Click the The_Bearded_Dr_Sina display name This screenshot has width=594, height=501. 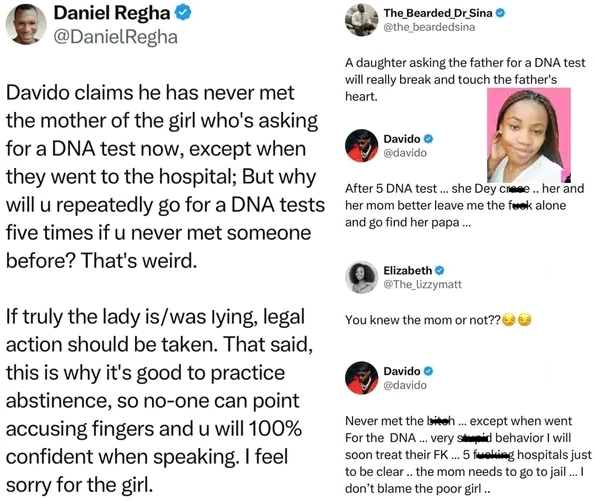(438, 13)
